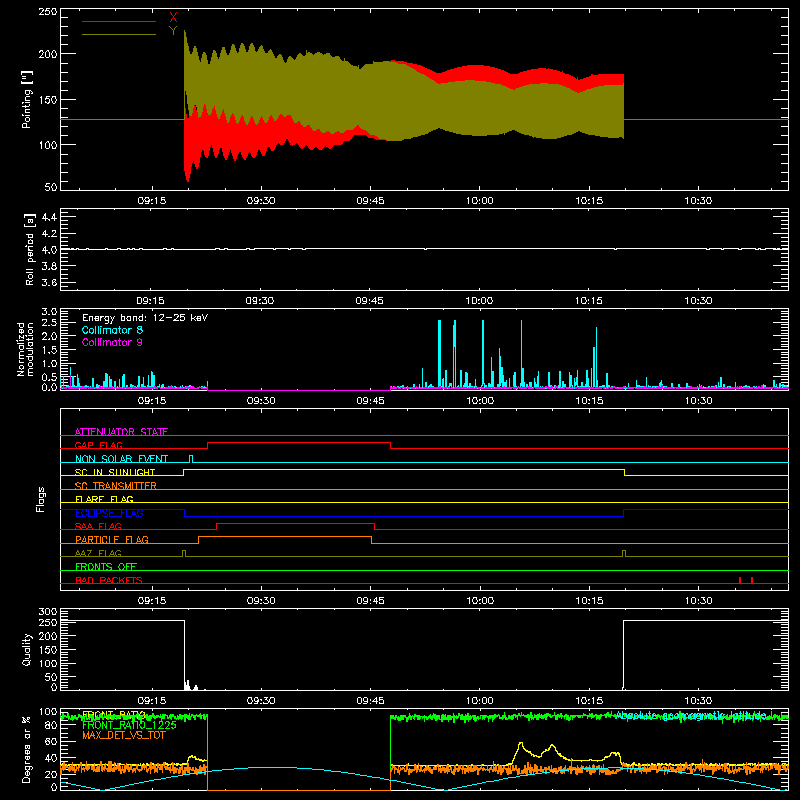
Task: Click the 3.0 tick on modulation axis
Action: (x=49, y=312)
